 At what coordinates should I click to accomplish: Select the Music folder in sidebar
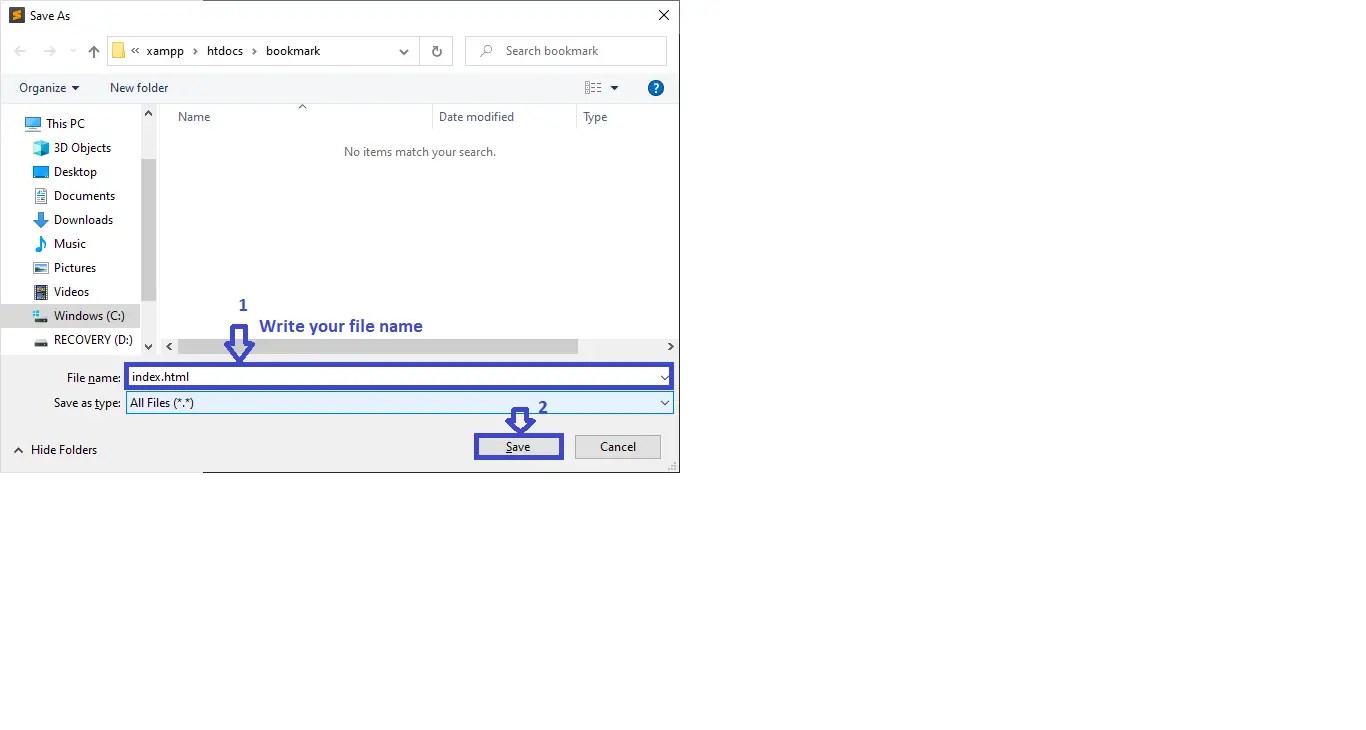pos(70,243)
